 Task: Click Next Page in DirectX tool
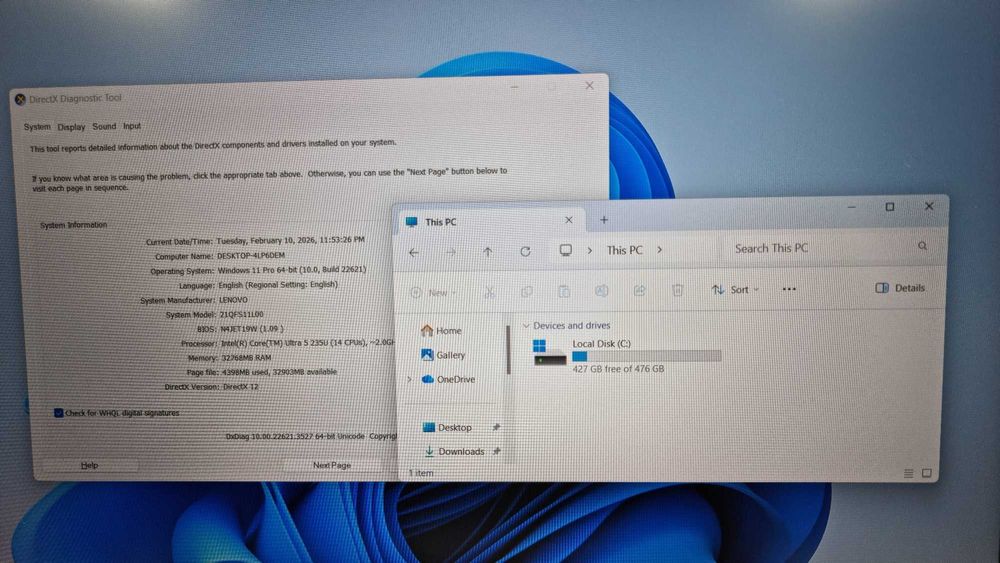[x=332, y=465]
